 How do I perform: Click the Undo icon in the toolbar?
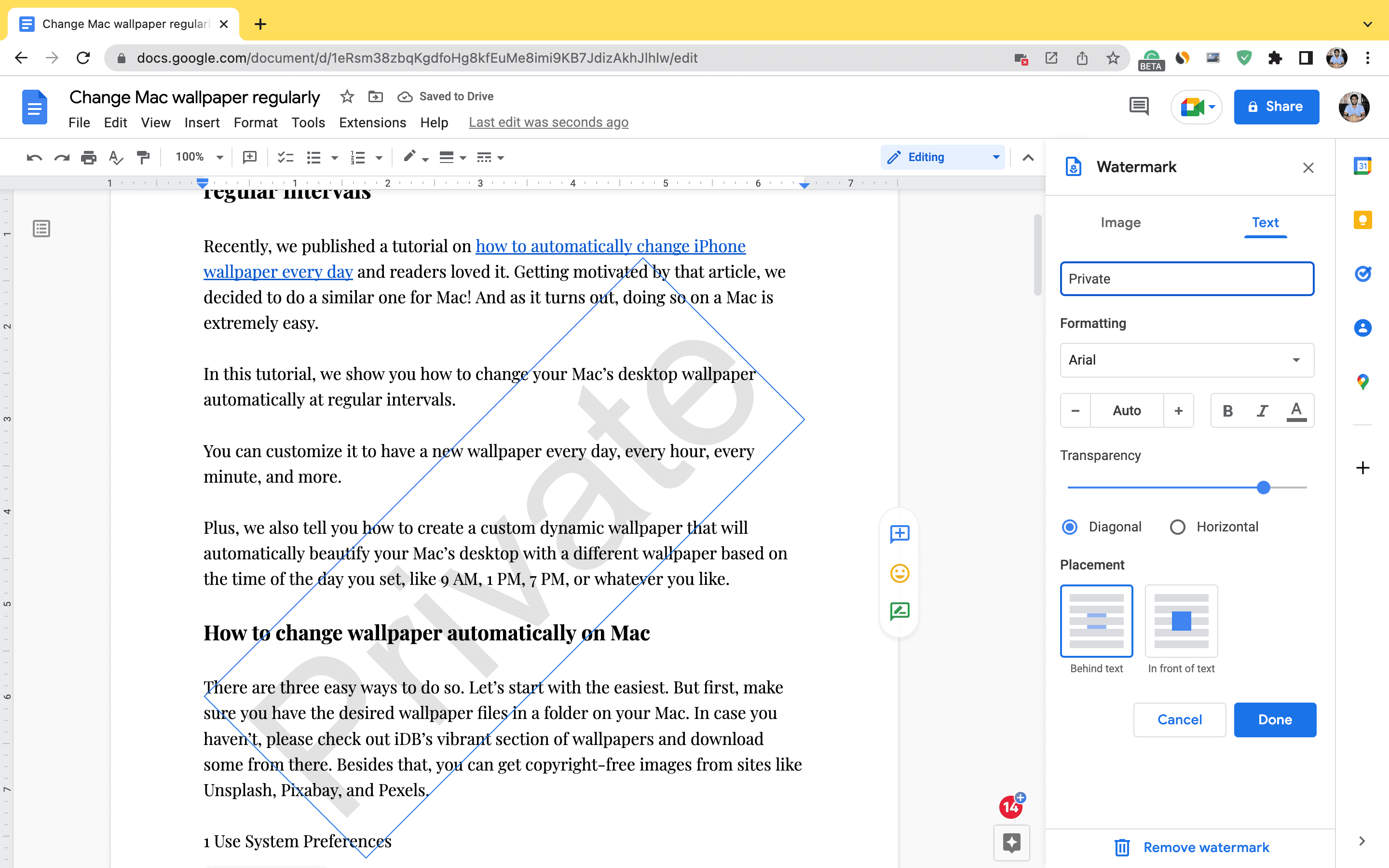point(34,157)
